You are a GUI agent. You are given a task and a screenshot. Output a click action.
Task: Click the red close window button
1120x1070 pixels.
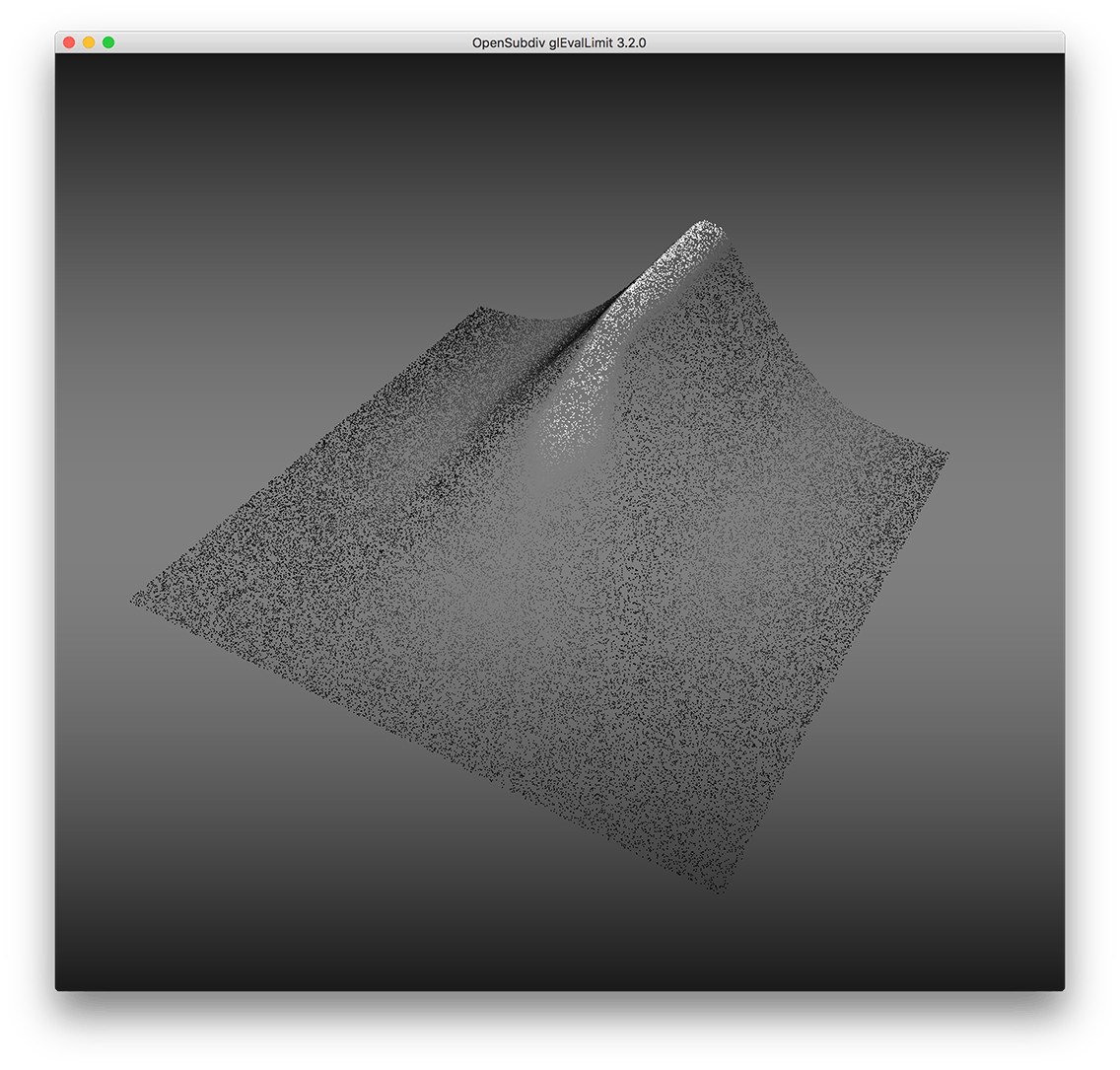(x=69, y=42)
